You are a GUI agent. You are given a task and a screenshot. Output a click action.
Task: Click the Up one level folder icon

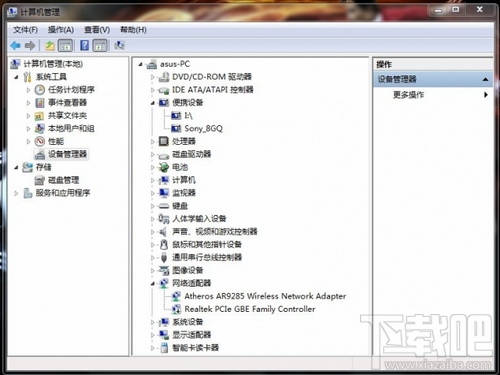(50, 45)
